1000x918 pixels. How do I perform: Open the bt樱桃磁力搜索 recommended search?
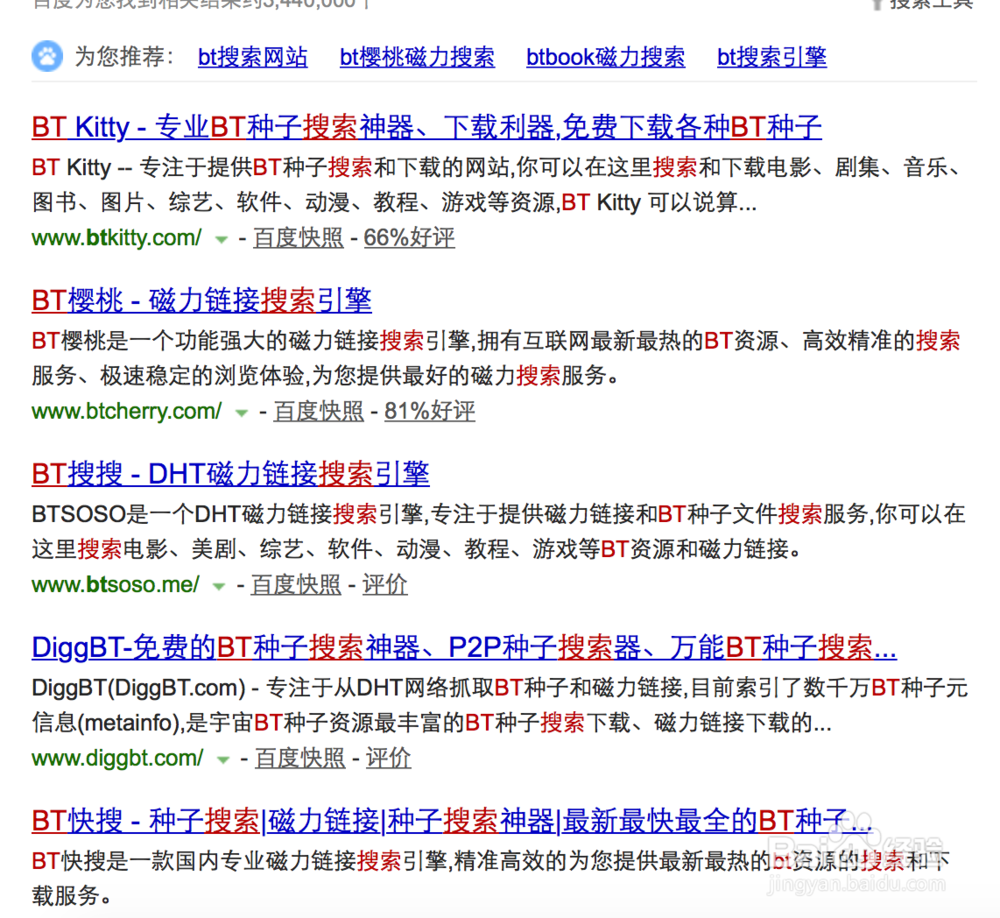click(417, 57)
